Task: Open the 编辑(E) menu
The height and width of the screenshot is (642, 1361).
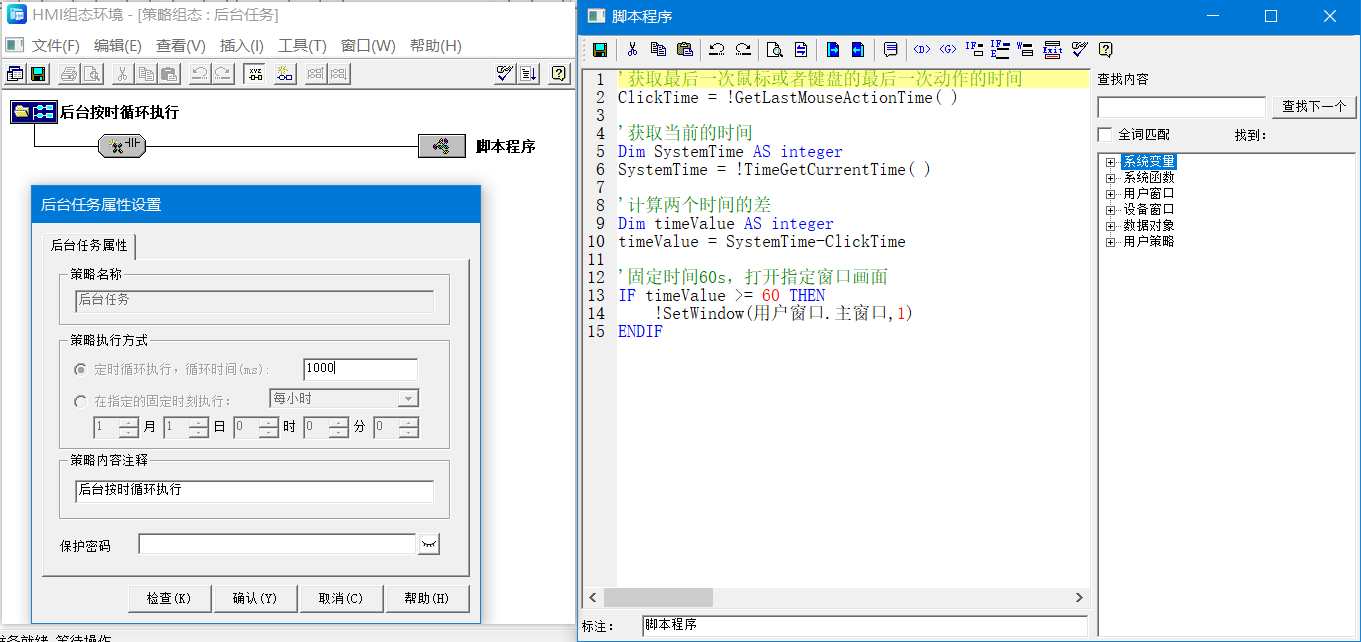Action: pyautogui.click(x=118, y=46)
